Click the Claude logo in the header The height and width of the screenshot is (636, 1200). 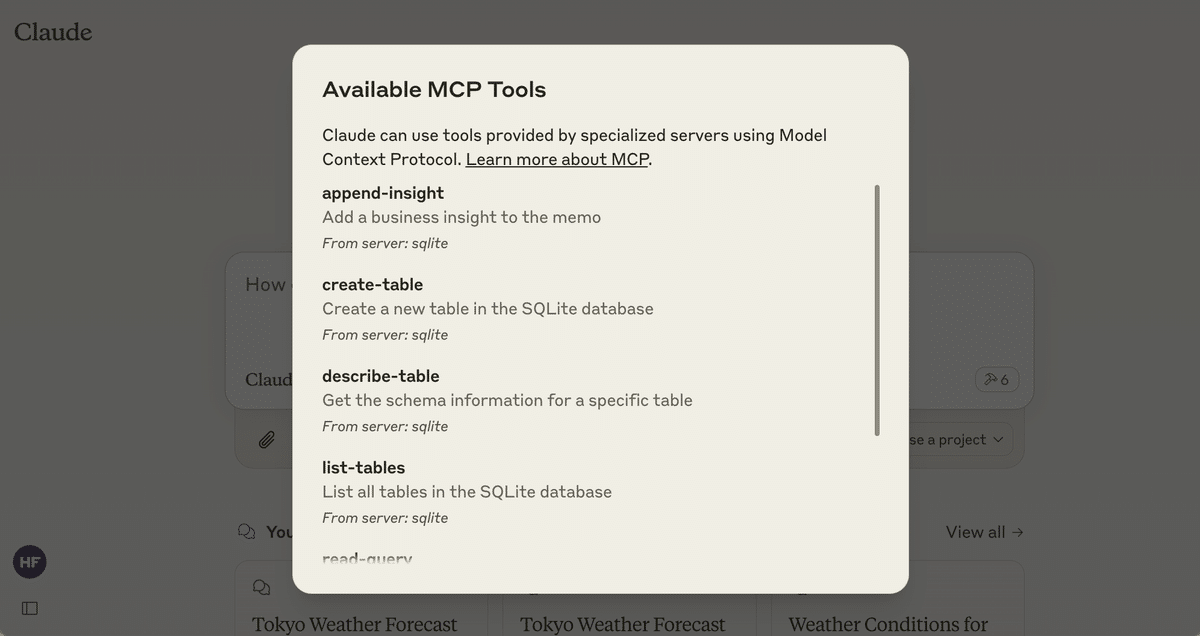tap(53, 32)
